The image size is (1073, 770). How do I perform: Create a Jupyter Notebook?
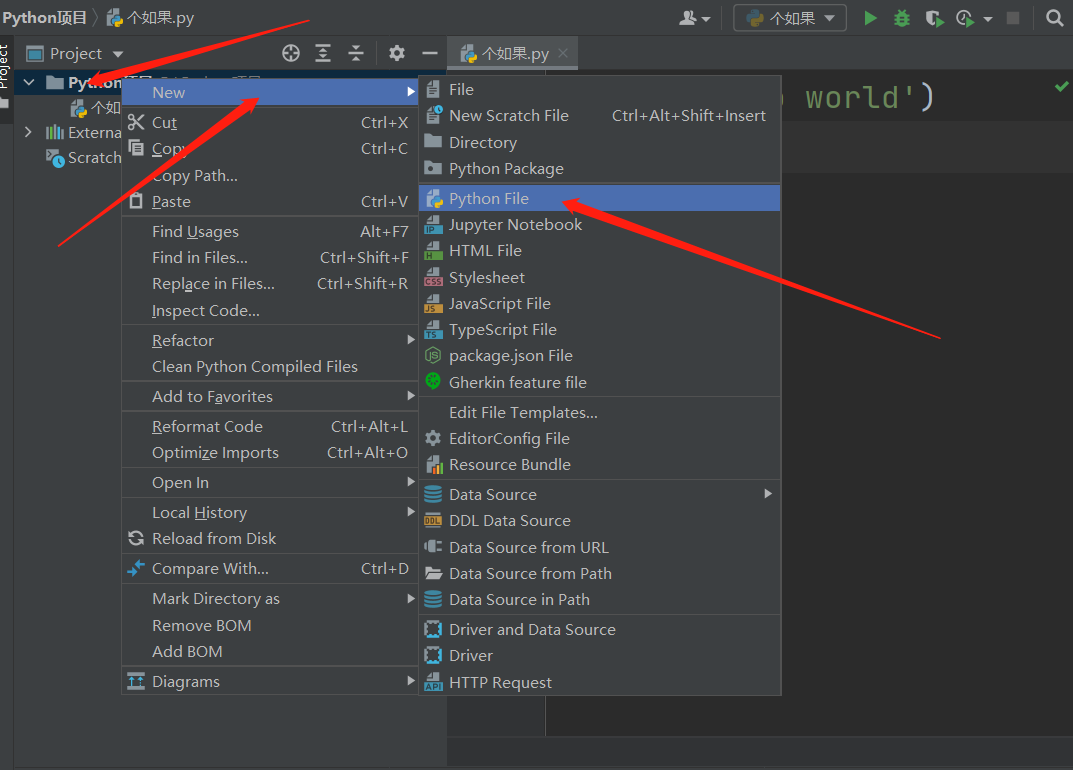coord(599,225)
